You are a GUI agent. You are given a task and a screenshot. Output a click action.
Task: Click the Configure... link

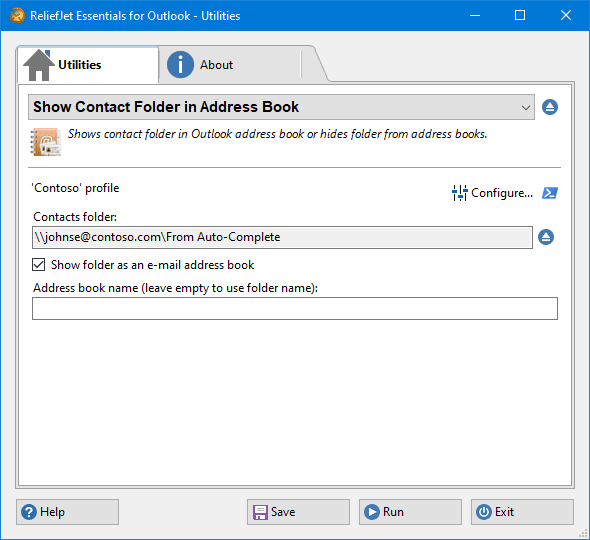tap(502, 193)
